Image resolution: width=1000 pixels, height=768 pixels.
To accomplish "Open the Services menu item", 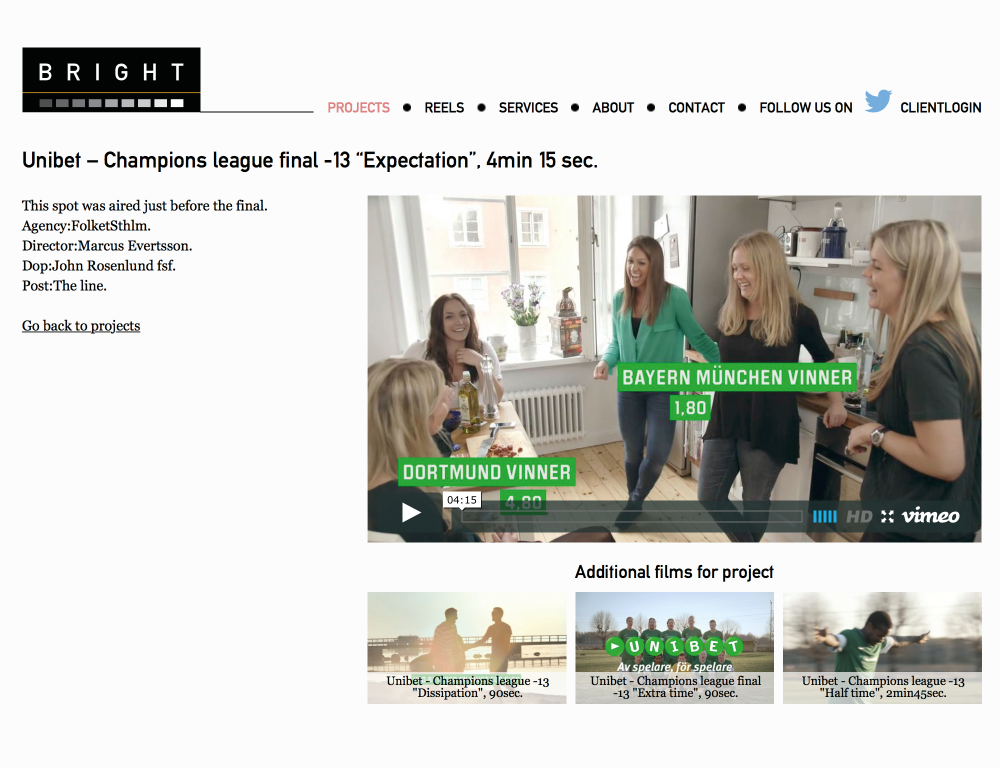I will click(x=528, y=108).
